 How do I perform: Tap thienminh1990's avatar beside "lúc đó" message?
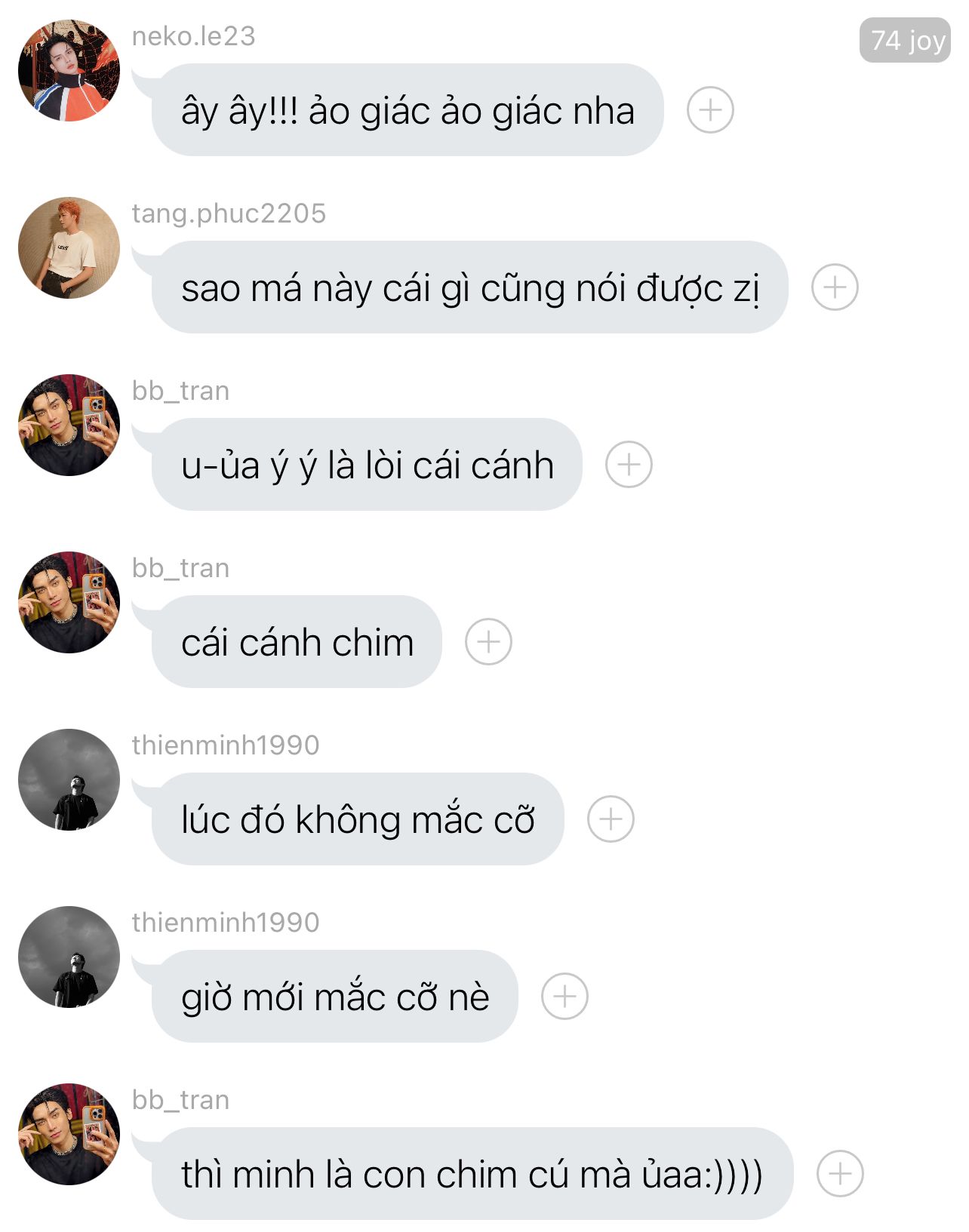pos(69,780)
